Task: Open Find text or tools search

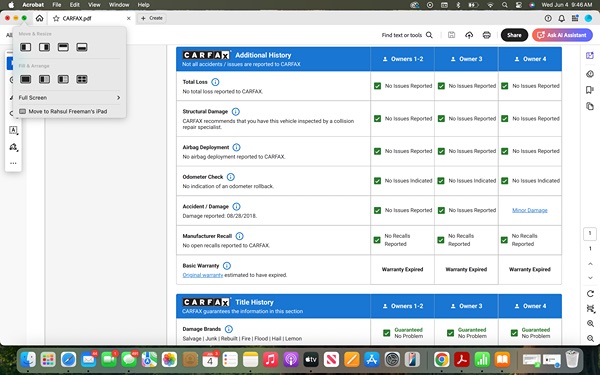Action: pyautogui.click(x=407, y=35)
